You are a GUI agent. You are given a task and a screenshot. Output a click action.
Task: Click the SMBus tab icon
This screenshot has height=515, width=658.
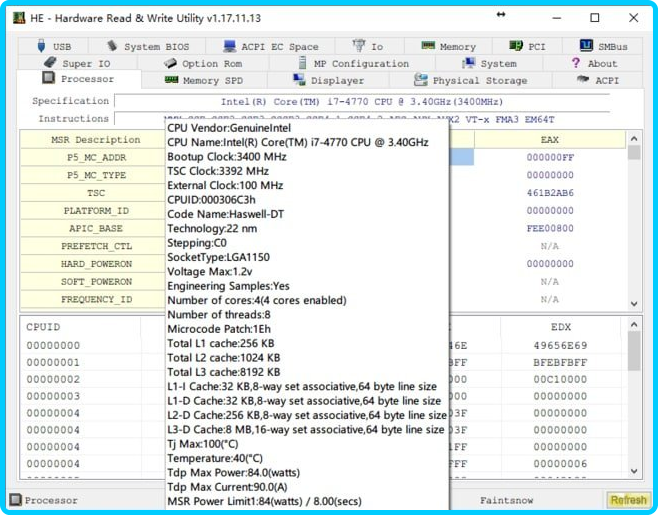(585, 46)
